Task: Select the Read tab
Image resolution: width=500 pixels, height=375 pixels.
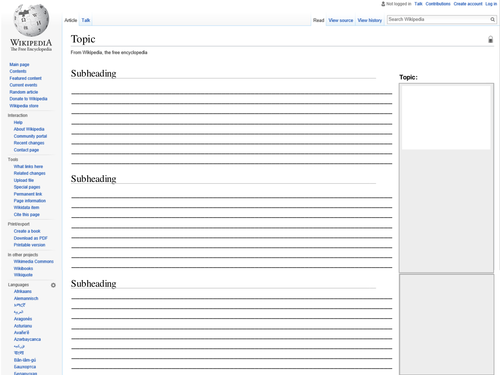Action: tap(318, 20)
